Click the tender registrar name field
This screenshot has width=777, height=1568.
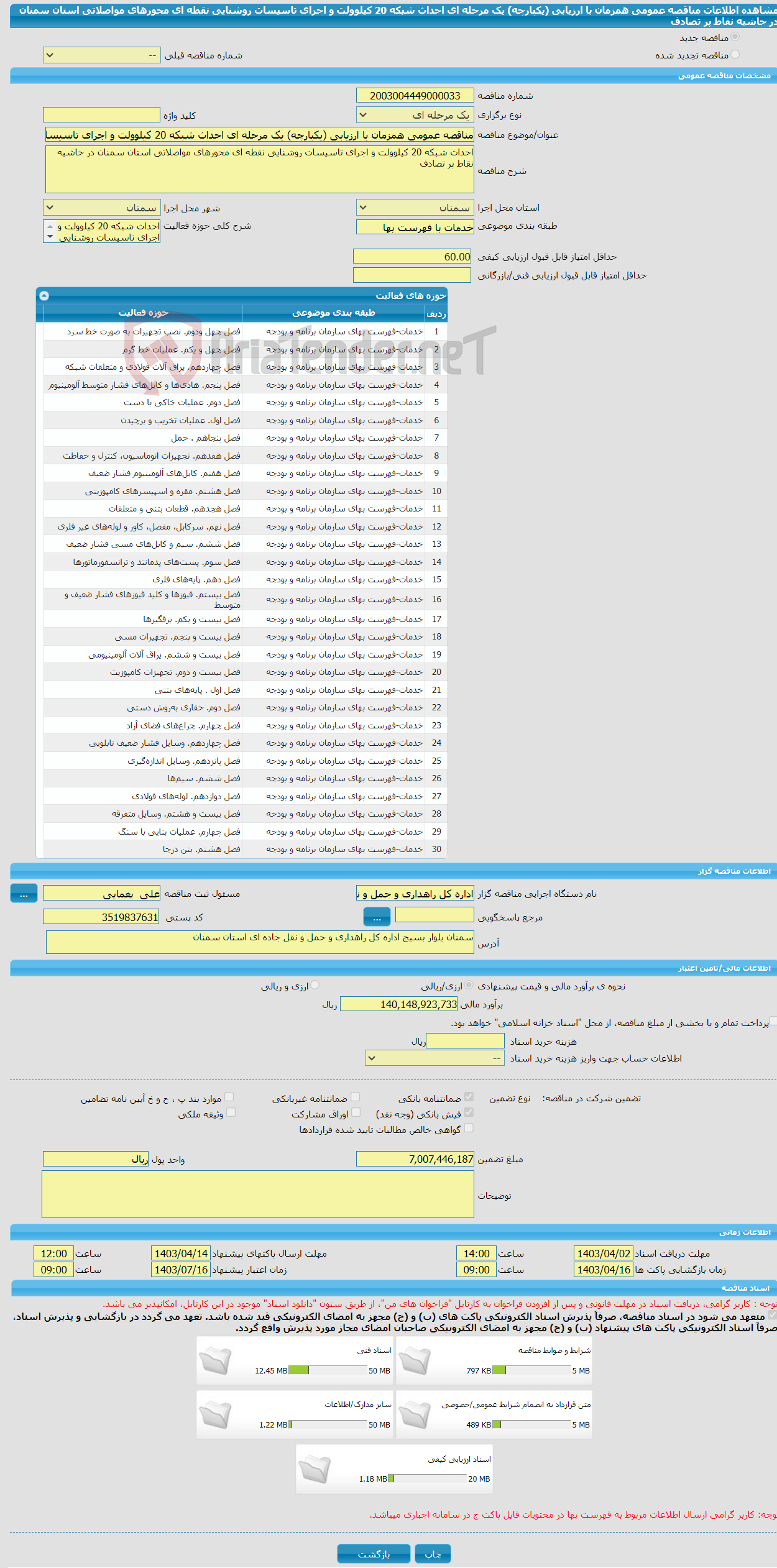[101, 894]
